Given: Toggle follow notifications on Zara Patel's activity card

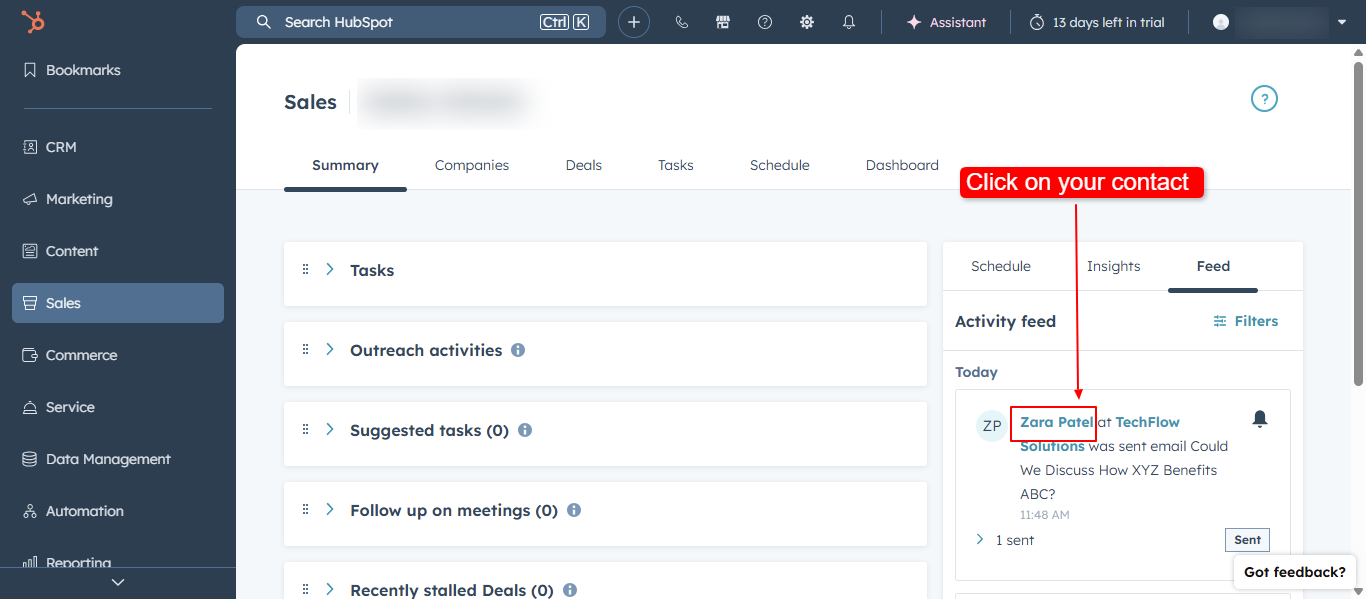Looking at the screenshot, I should point(1260,418).
